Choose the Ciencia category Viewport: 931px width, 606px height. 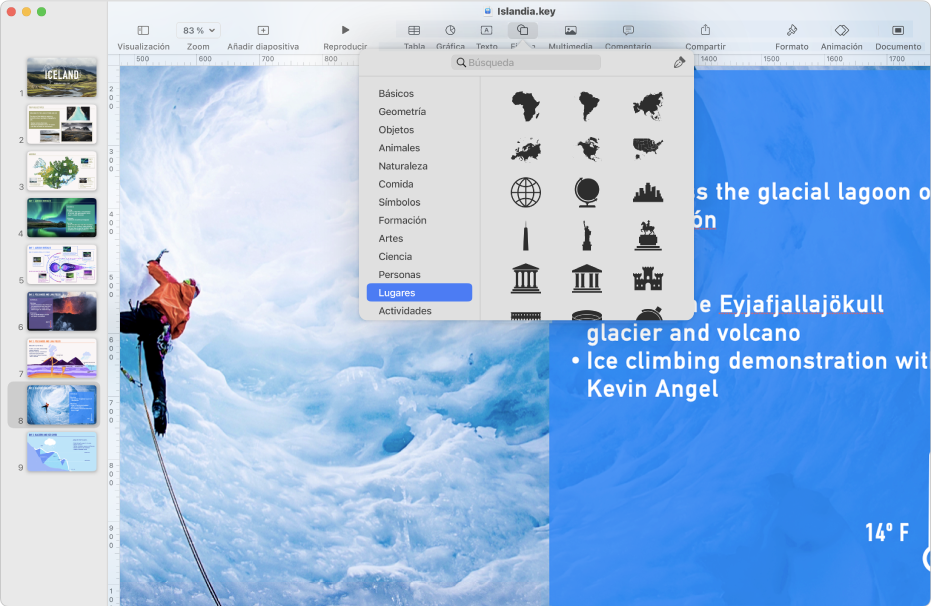pos(395,256)
